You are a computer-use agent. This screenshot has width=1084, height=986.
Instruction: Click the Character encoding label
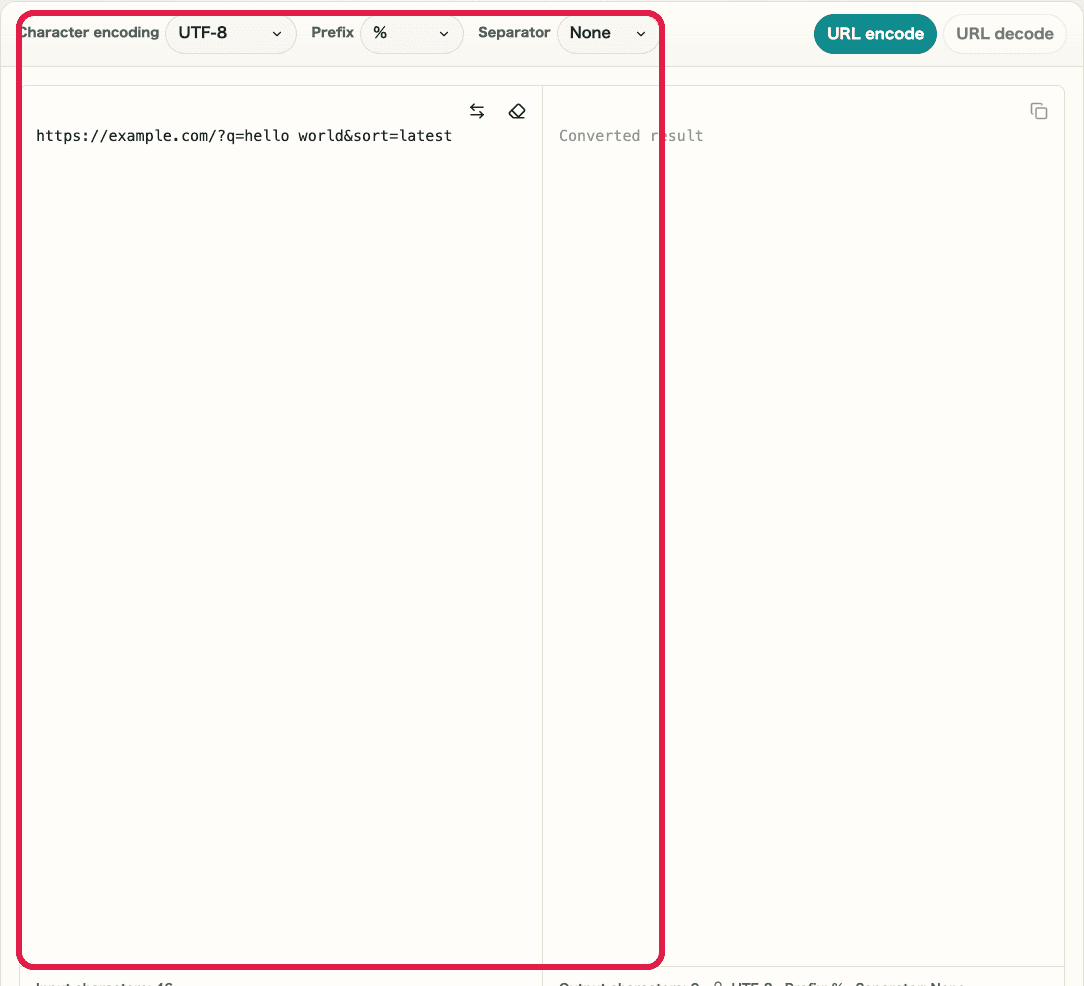(88, 32)
